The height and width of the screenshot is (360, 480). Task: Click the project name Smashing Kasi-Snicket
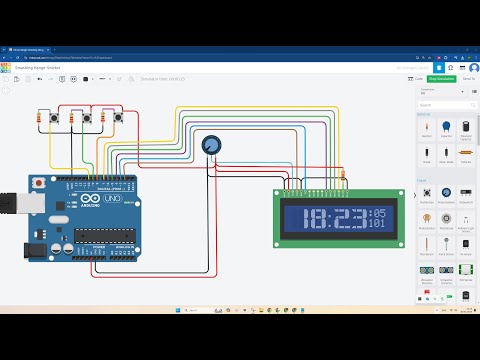[x=38, y=68]
